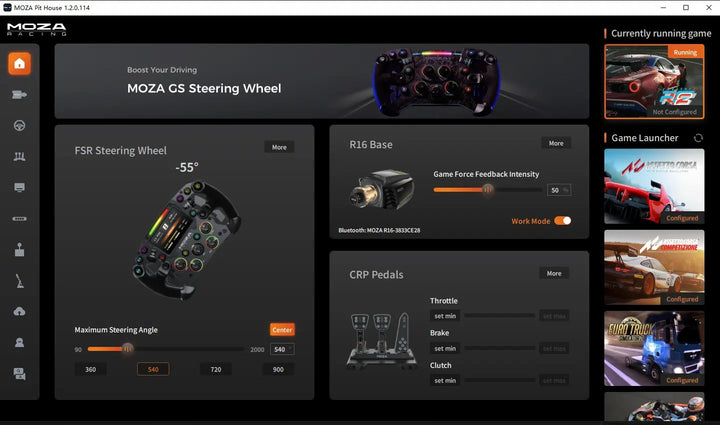Minimize the MOZA Pit House window
The height and width of the screenshot is (425, 720).
(x=663, y=8)
